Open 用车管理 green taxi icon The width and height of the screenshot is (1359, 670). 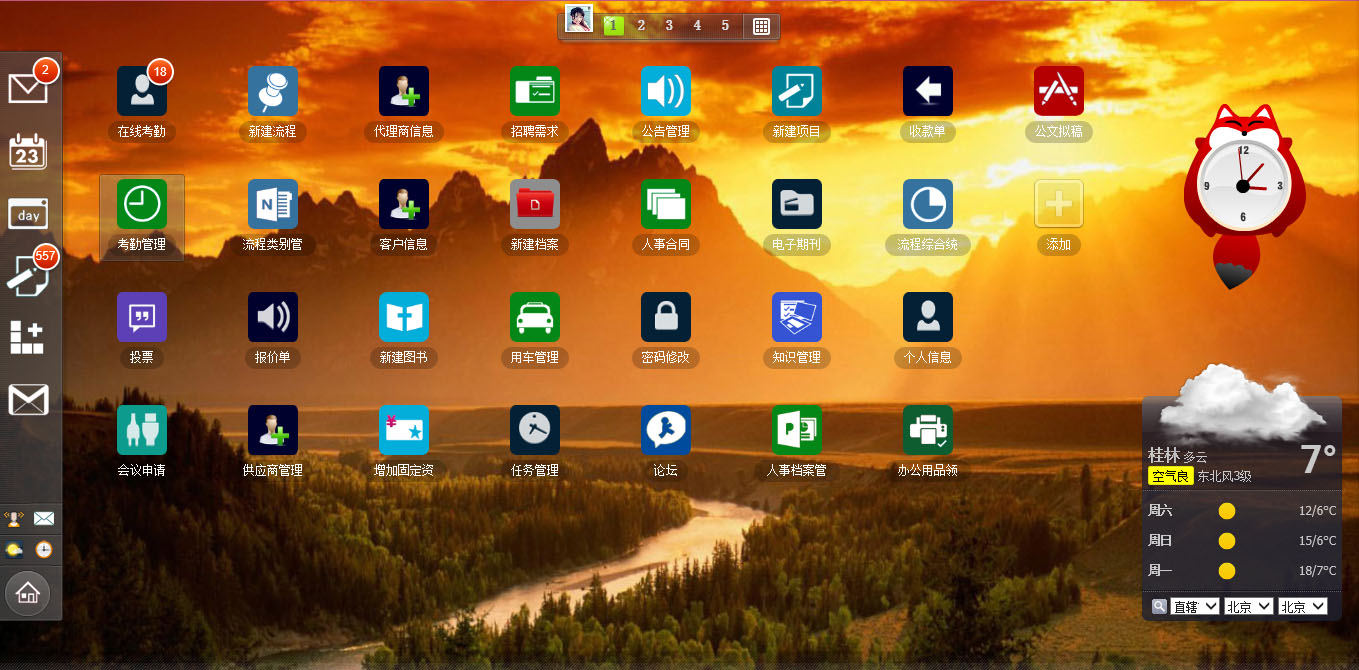(x=535, y=317)
